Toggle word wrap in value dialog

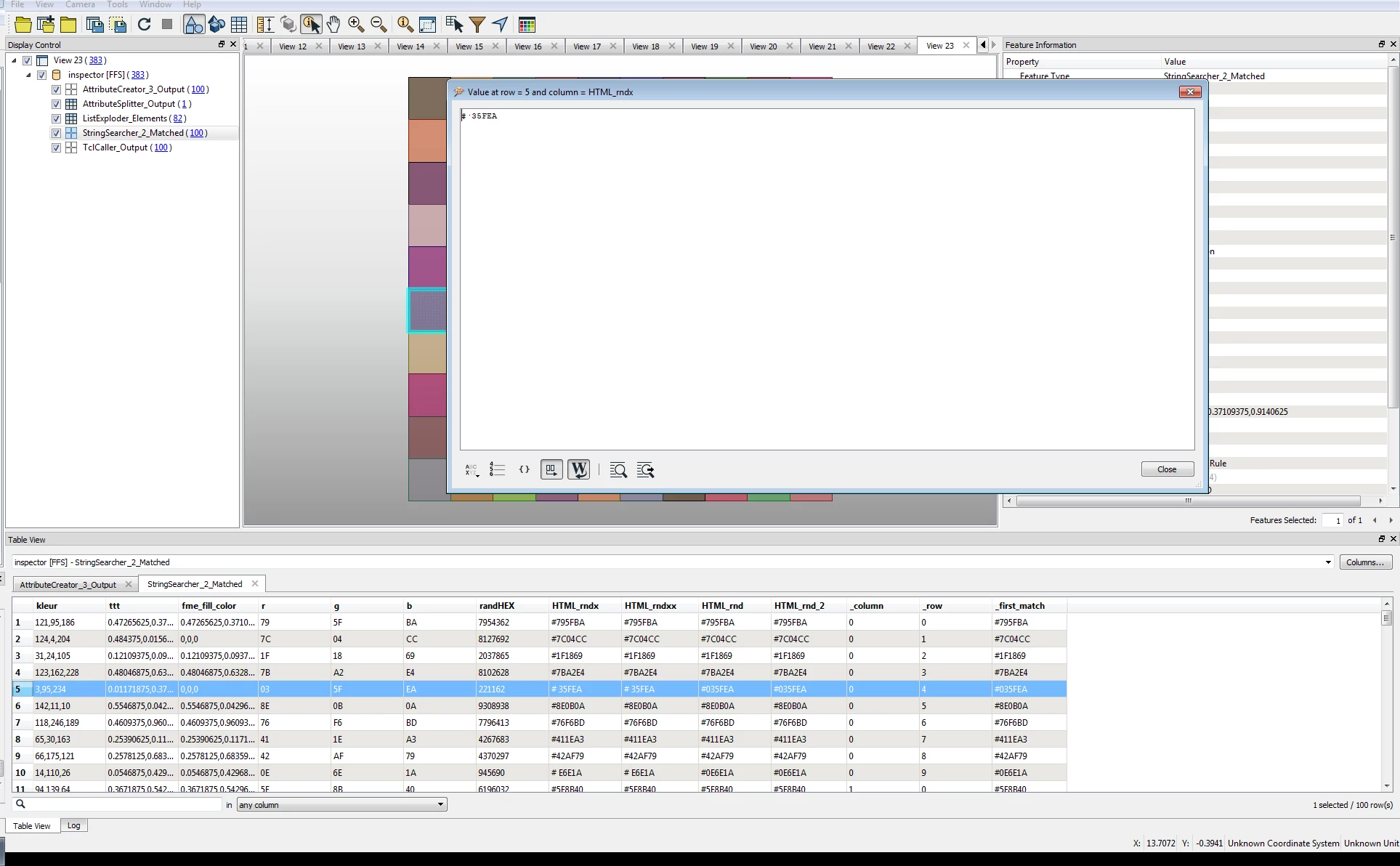(x=579, y=470)
